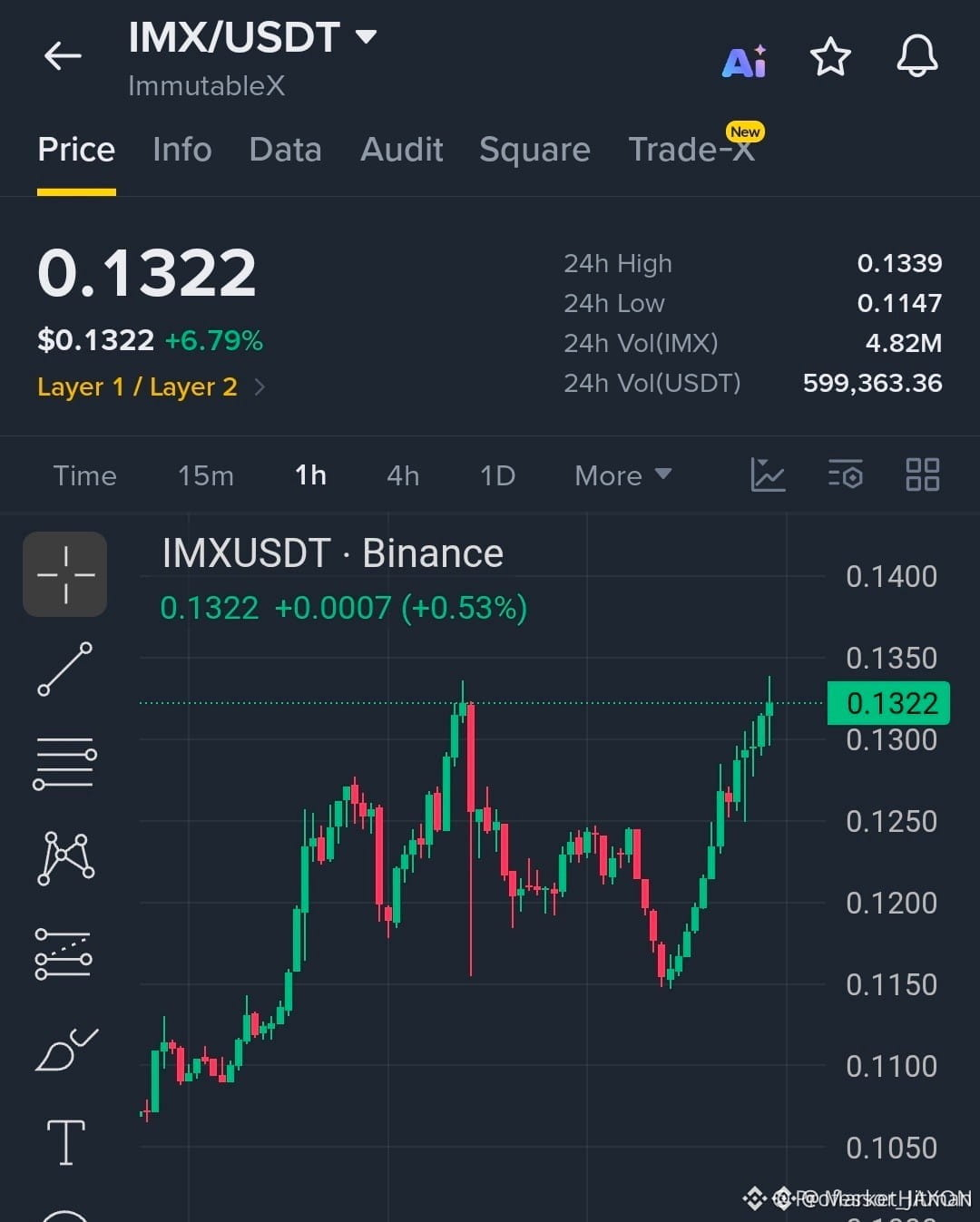Click the IMXUSDT · Binance chart title
Image resolution: width=980 pixels, height=1222 pixels.
point(332,553)
